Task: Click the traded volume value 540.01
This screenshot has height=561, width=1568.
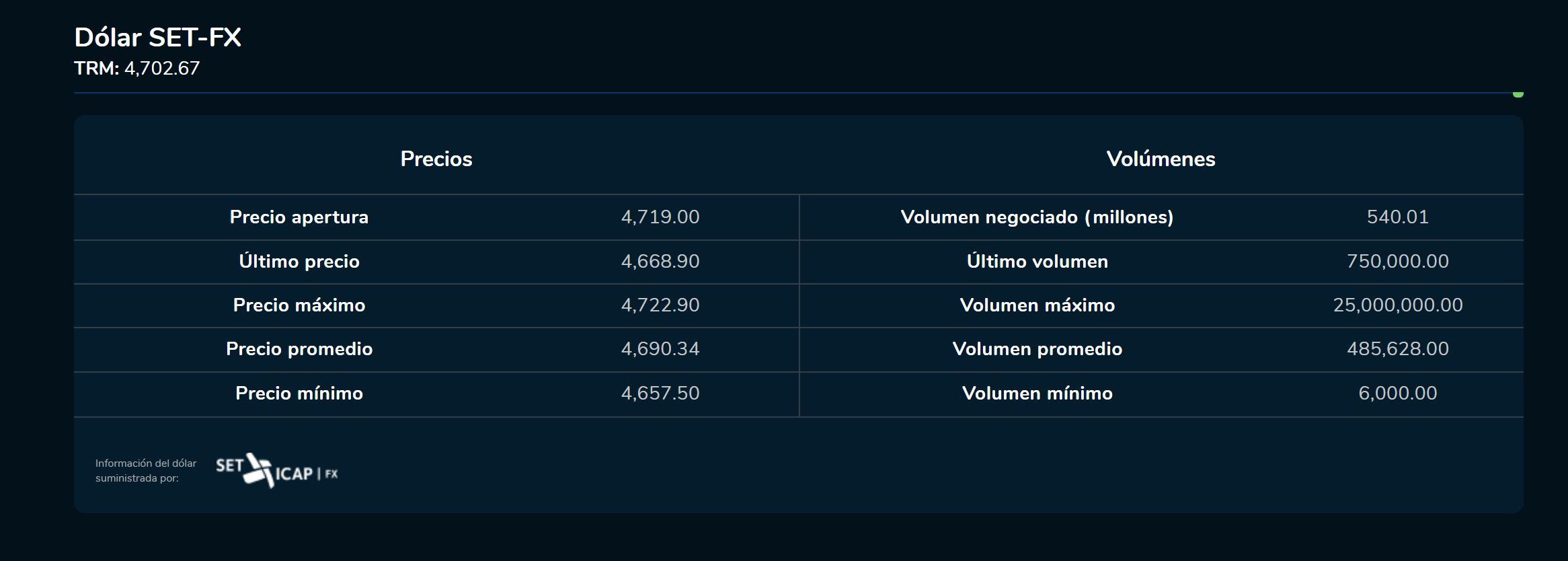Action: tap(1397, 217)
